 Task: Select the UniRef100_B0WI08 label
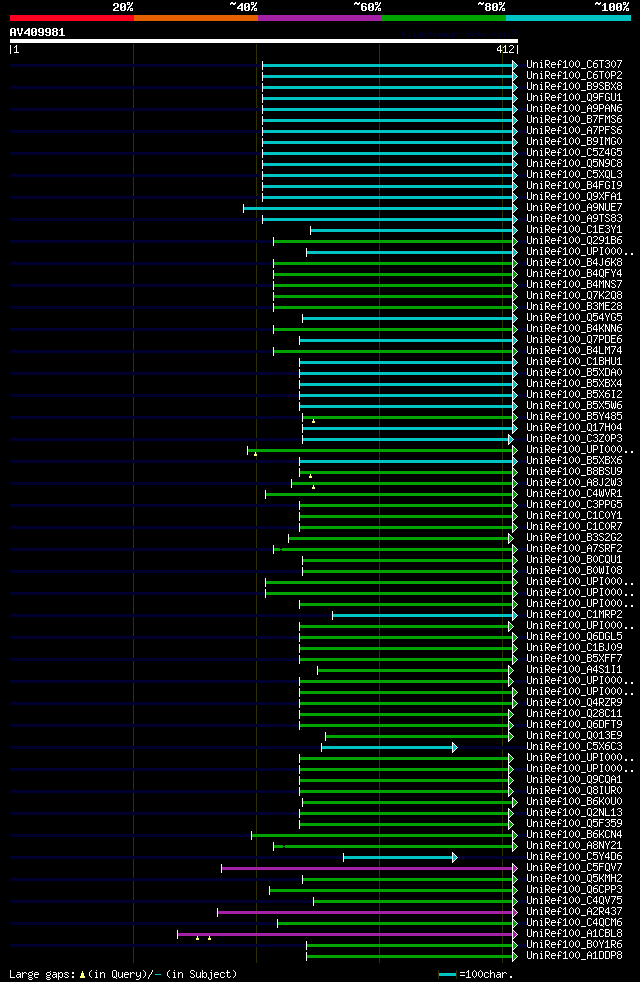[574, 571]
